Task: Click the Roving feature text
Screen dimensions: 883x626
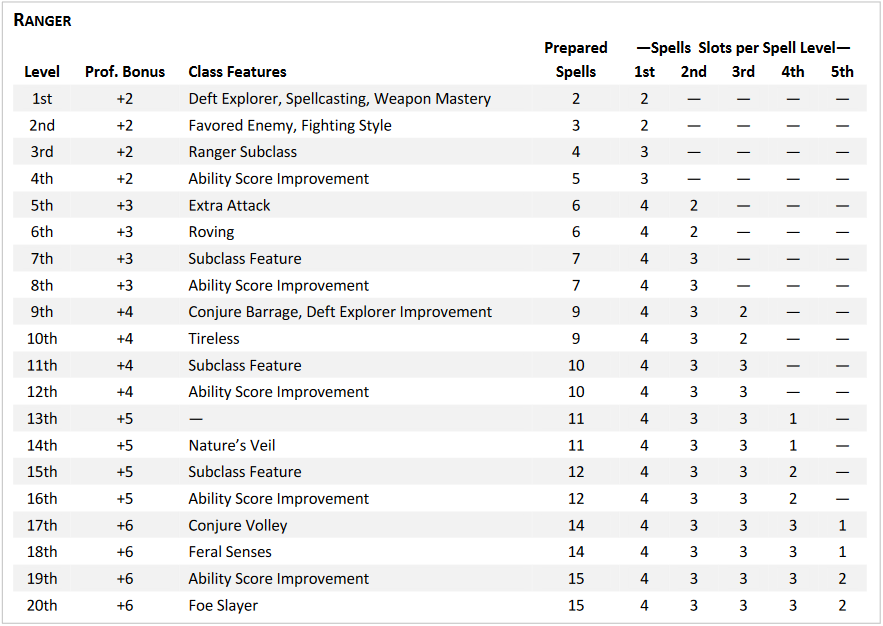Action: [x=211, y=232]
